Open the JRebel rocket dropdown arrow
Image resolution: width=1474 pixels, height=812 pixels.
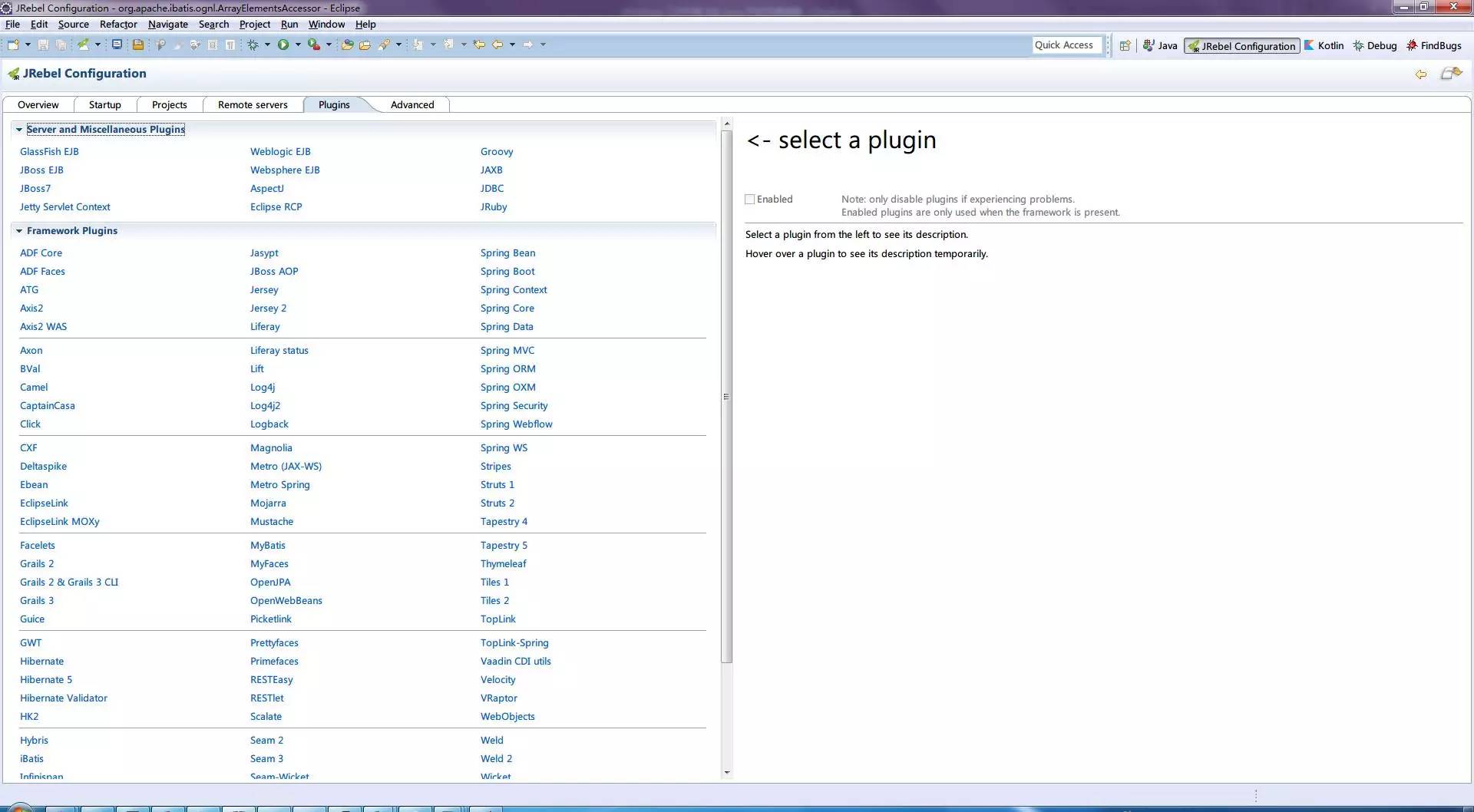pos(97,45)
